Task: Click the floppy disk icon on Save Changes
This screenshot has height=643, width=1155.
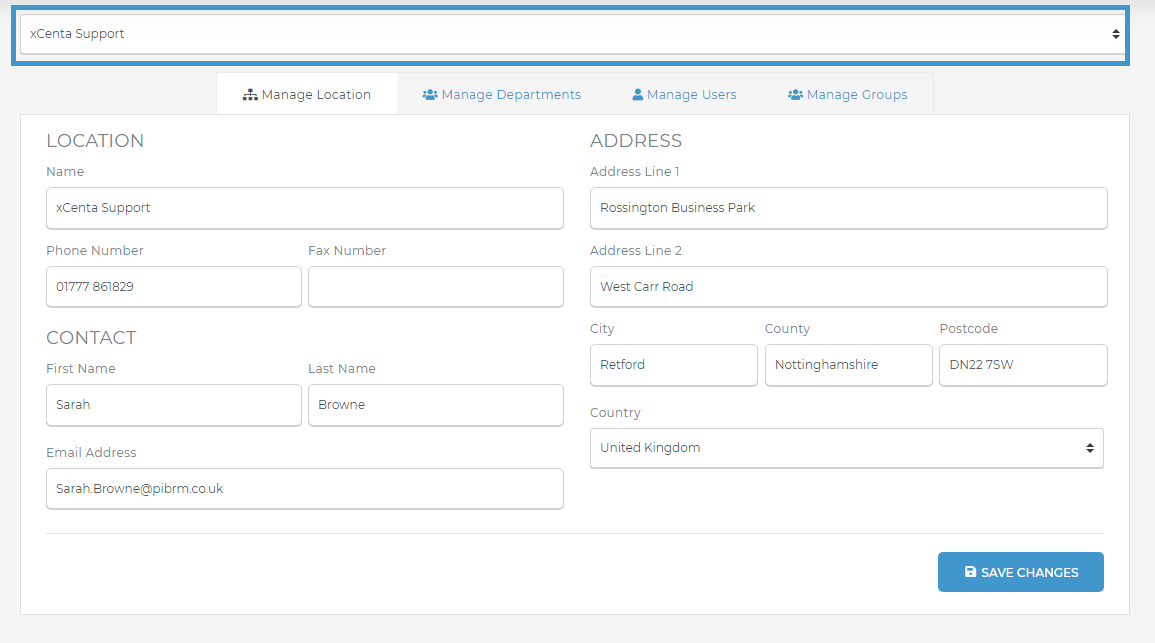Action: point(971,572)
